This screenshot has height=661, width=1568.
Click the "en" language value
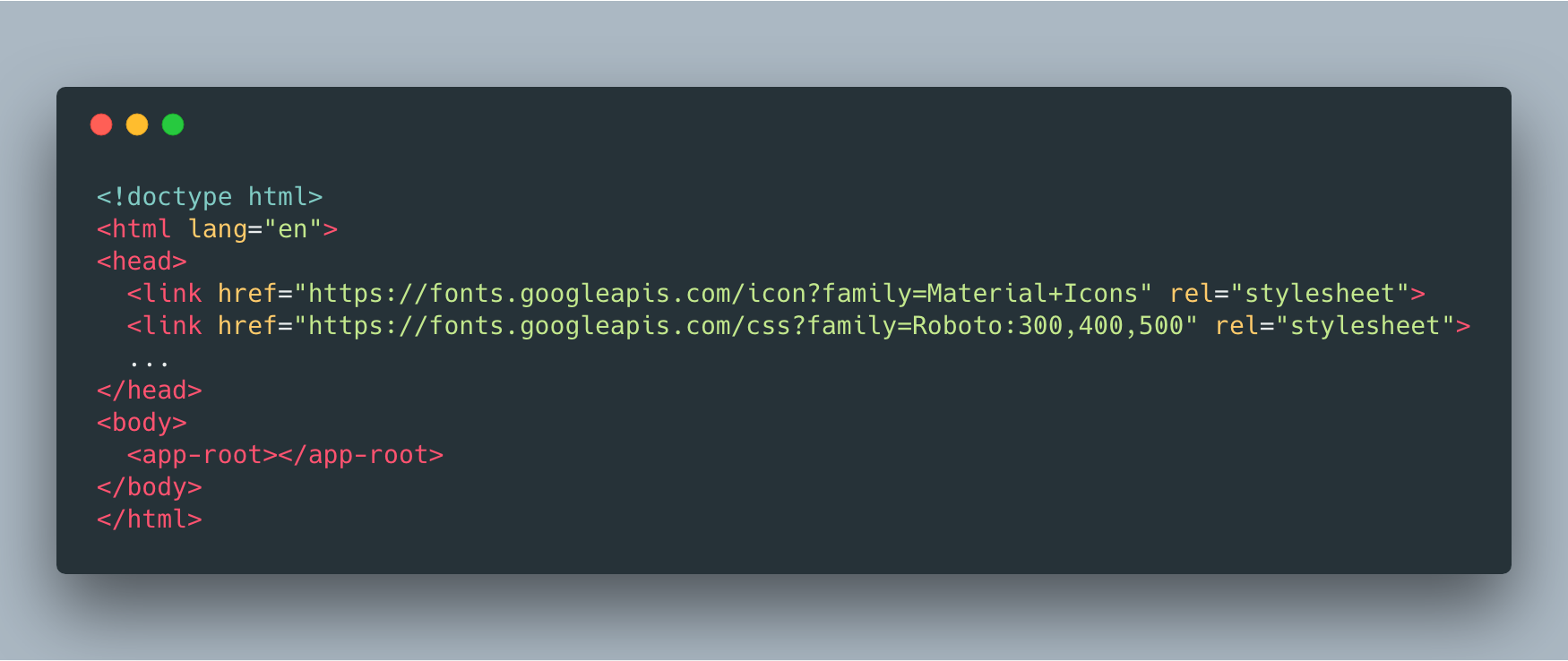click(x=293, y=229)
